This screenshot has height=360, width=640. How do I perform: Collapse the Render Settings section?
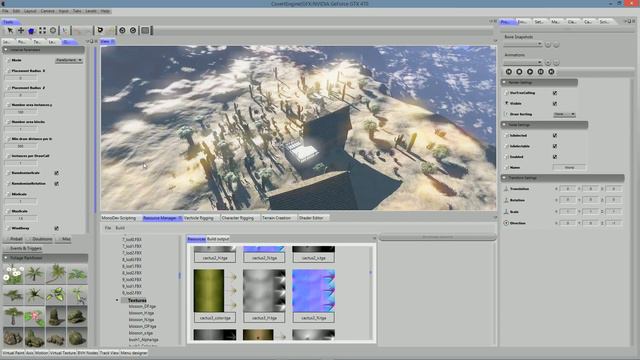click(504, 82)
